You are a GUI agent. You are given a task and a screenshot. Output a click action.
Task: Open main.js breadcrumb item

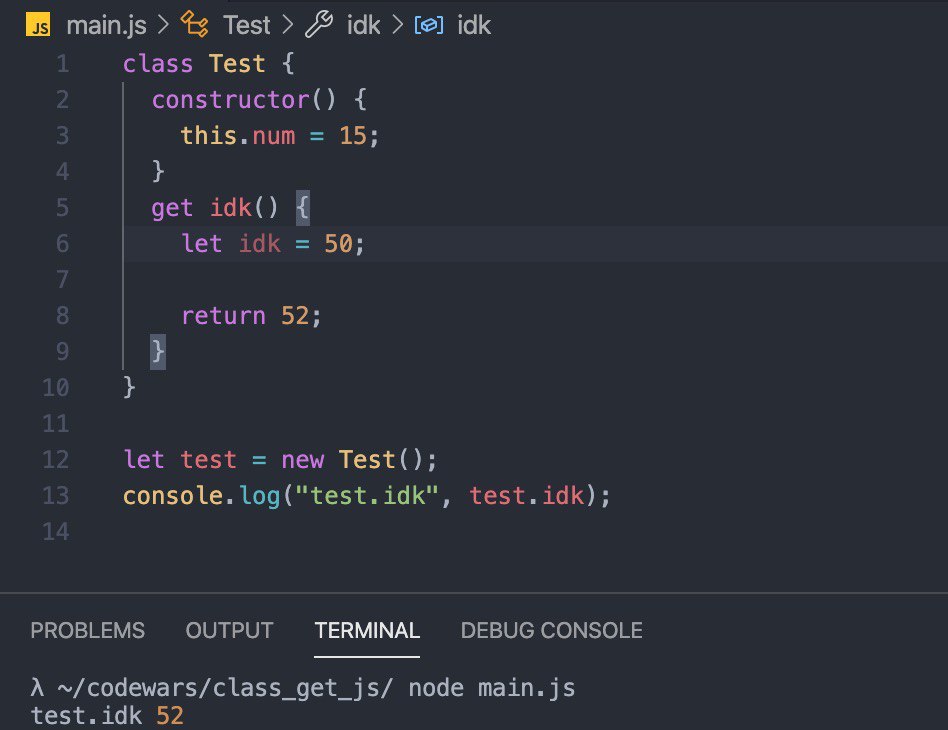106,25
